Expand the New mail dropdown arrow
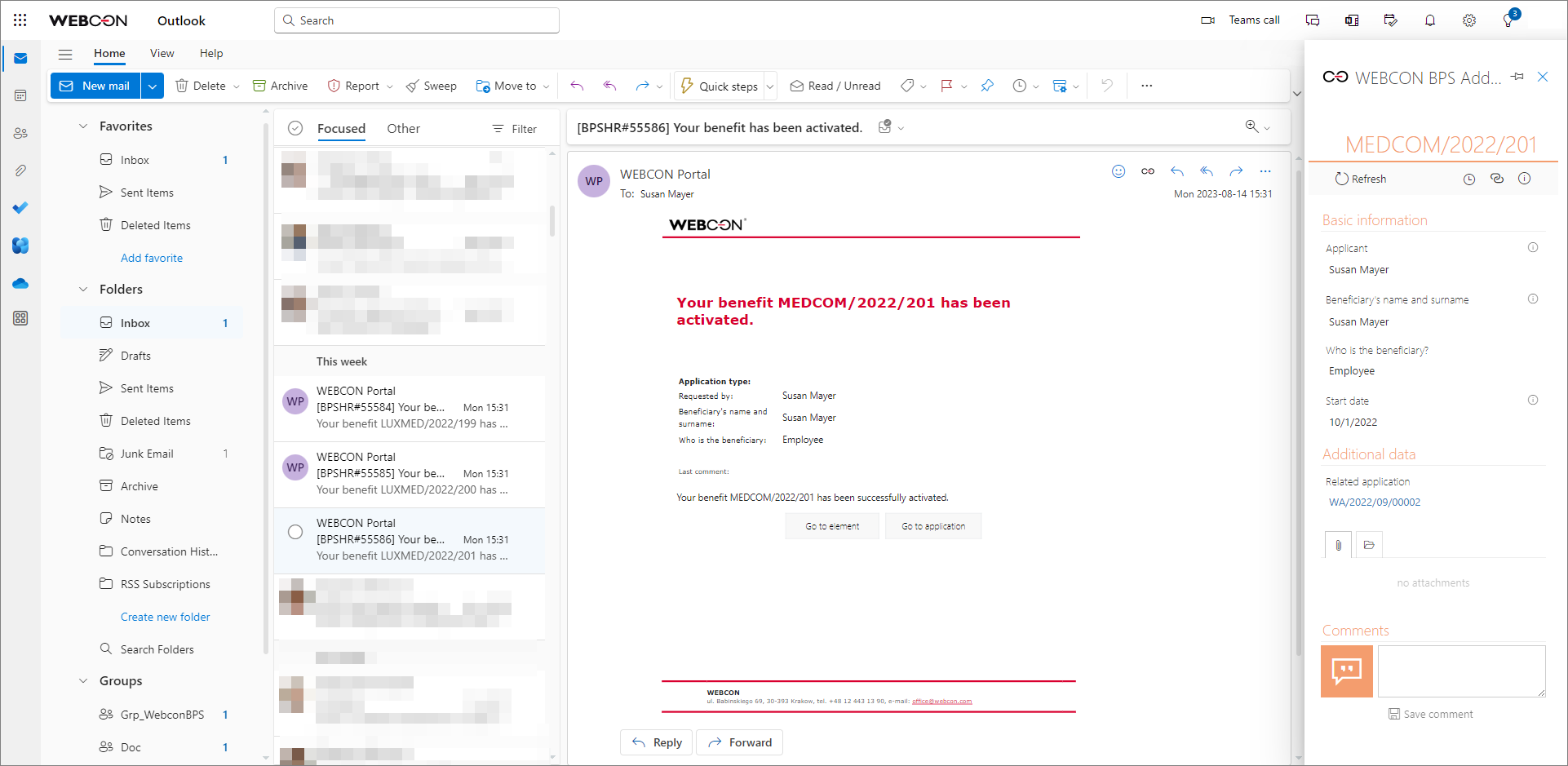 (153, 86)
